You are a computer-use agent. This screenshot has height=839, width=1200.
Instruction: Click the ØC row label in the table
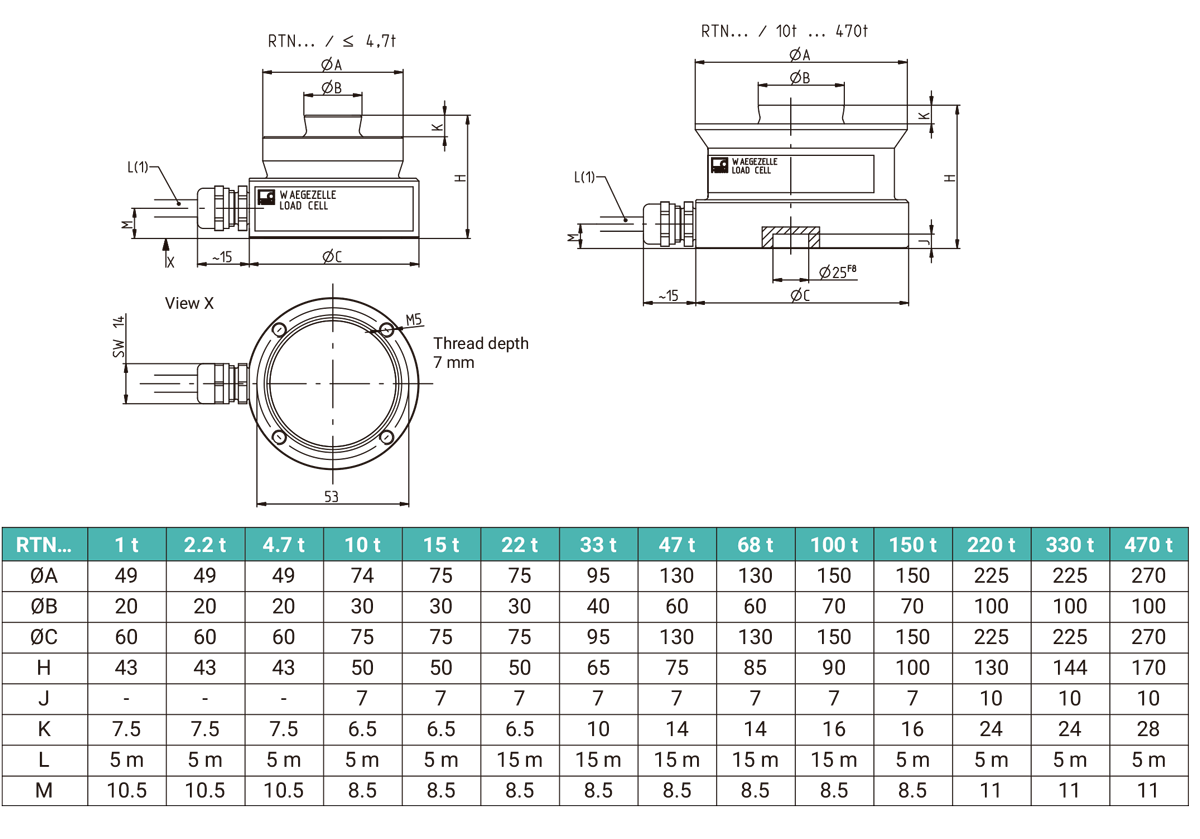click(45, 637)
